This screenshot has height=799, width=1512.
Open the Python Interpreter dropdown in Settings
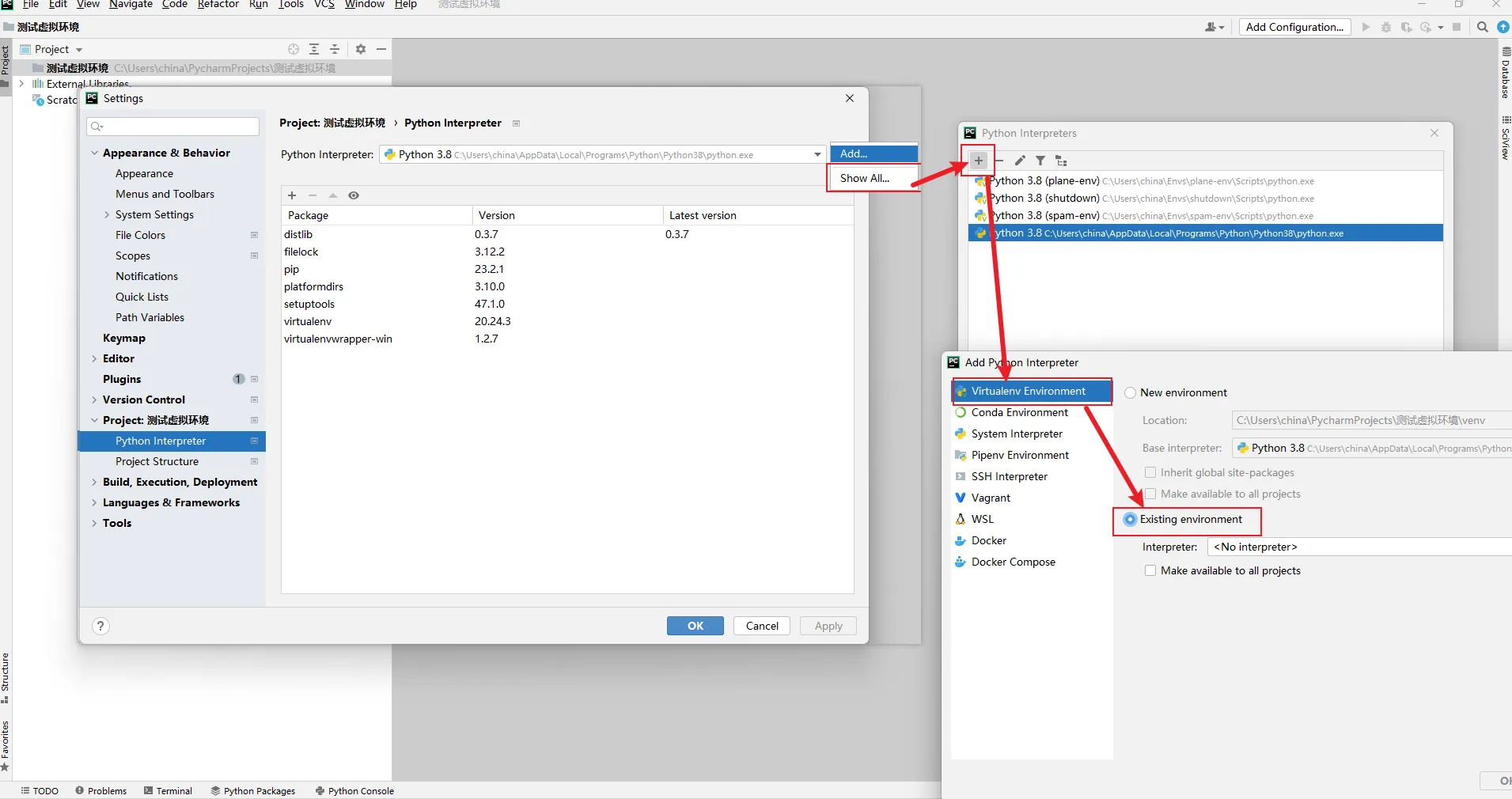pos(817,154)
